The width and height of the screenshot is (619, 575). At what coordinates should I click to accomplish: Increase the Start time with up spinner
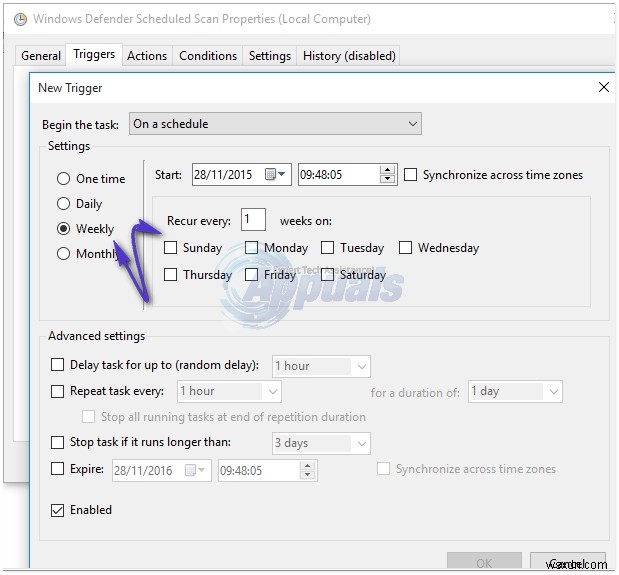pos(387,170)
